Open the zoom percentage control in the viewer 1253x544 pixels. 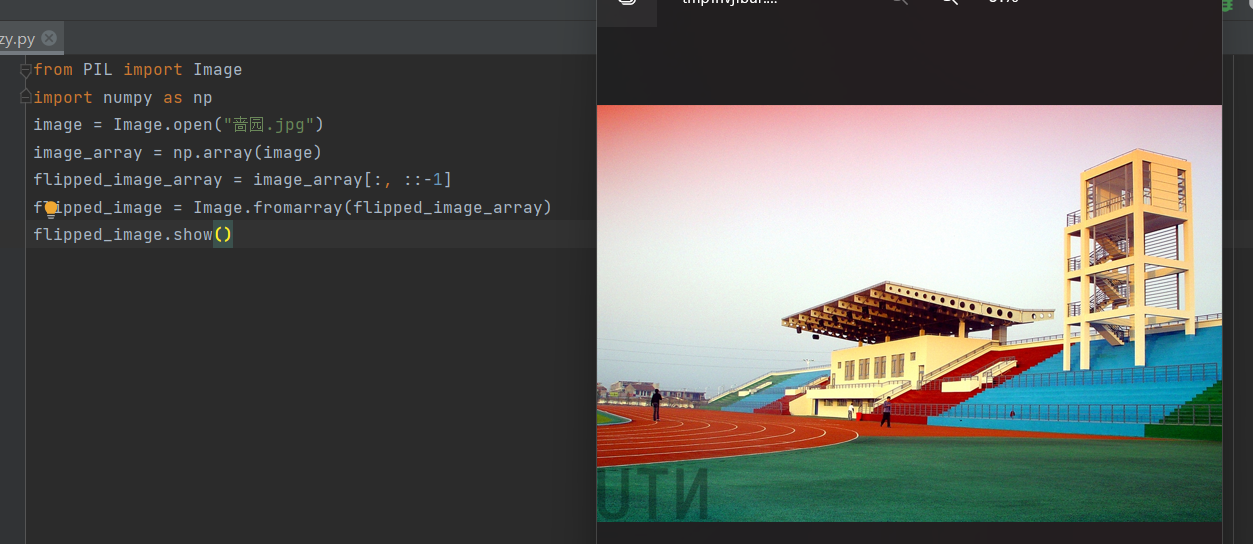[1003, 2]
